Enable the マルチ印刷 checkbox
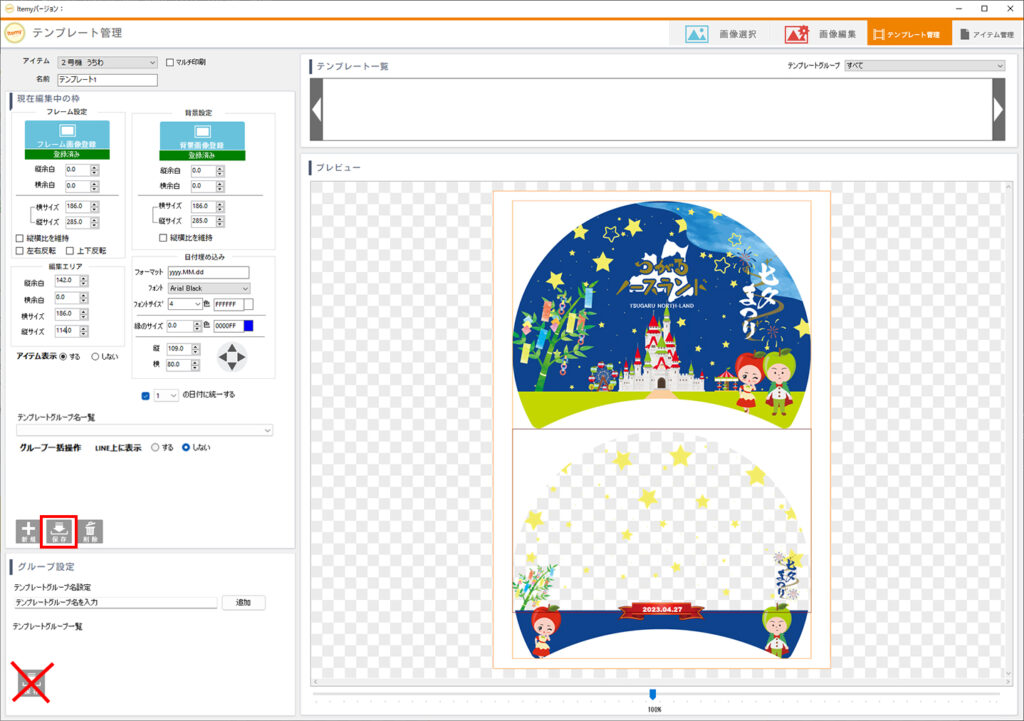The height and width of the screenshot is (721, 1024). 170,62
